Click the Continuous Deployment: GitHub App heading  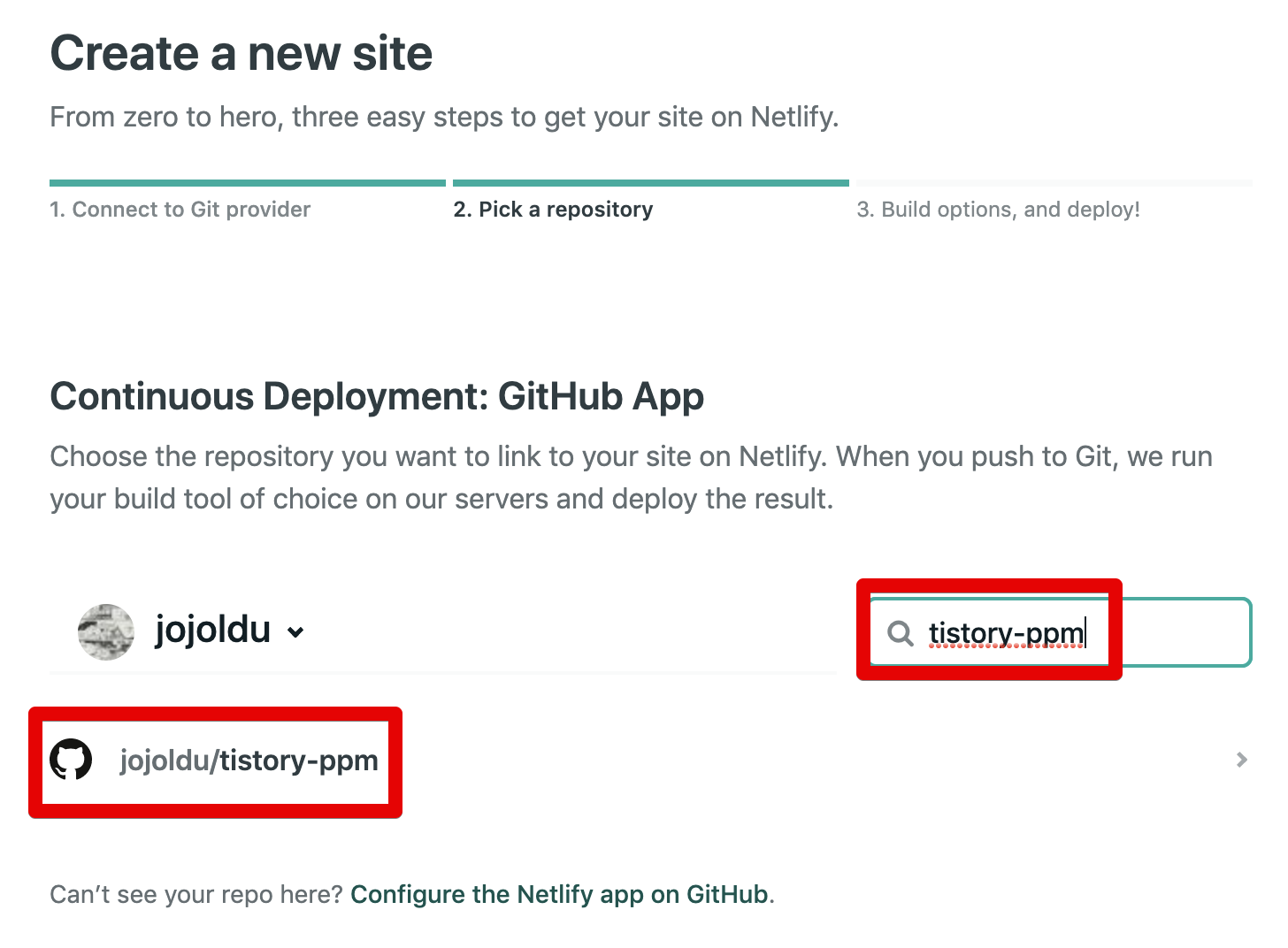tap(377, 396)
